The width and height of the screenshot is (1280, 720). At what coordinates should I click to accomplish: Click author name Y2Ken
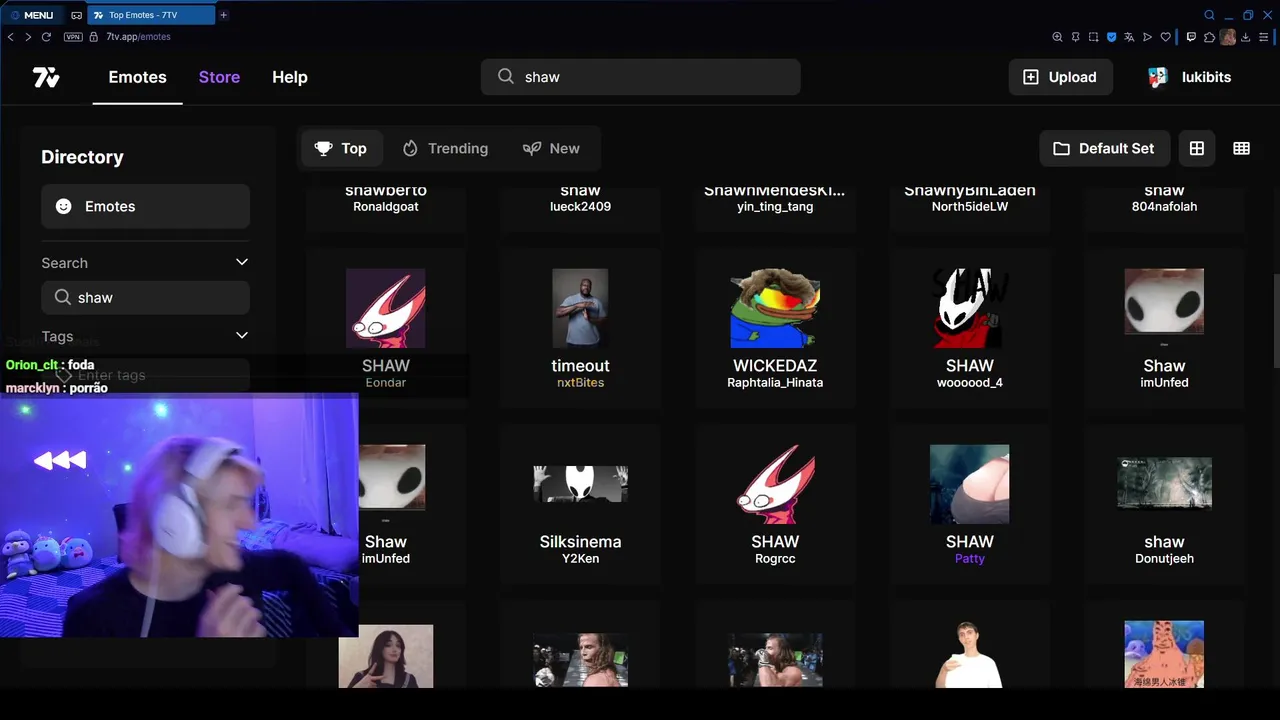point(580,559)
